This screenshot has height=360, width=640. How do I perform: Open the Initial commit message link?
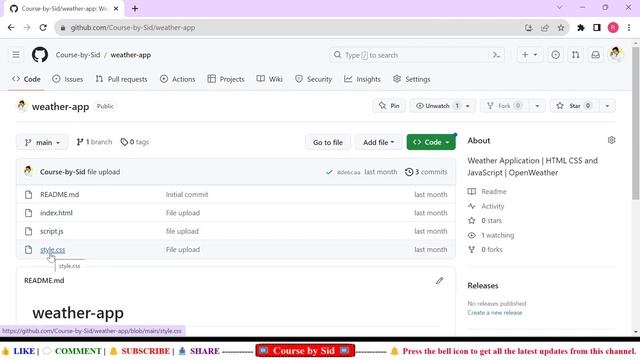pos(187,195)
